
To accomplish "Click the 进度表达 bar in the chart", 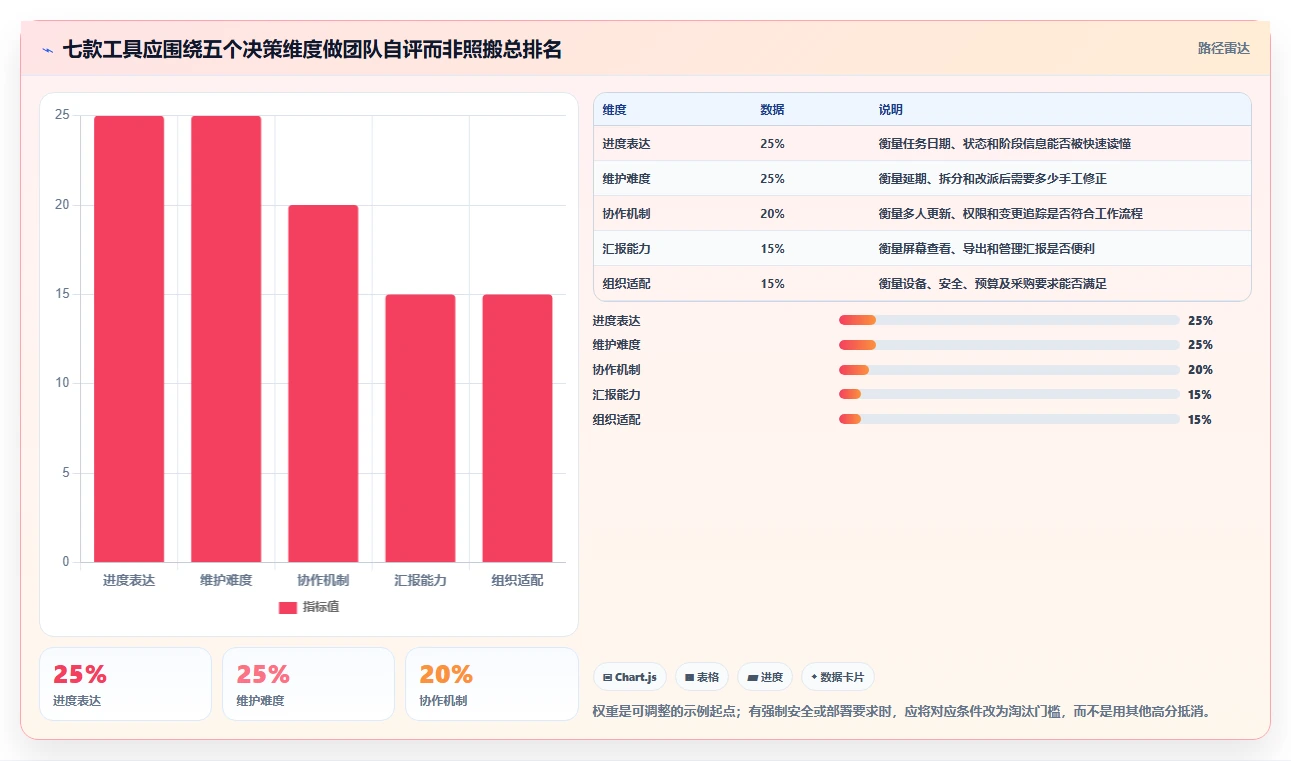I will pos(129,339).
